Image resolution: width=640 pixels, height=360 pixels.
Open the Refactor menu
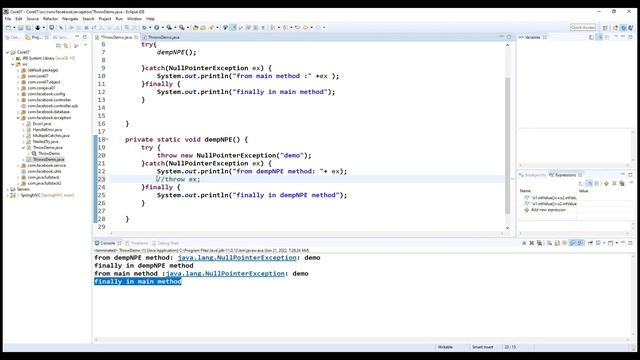point(50,19)
